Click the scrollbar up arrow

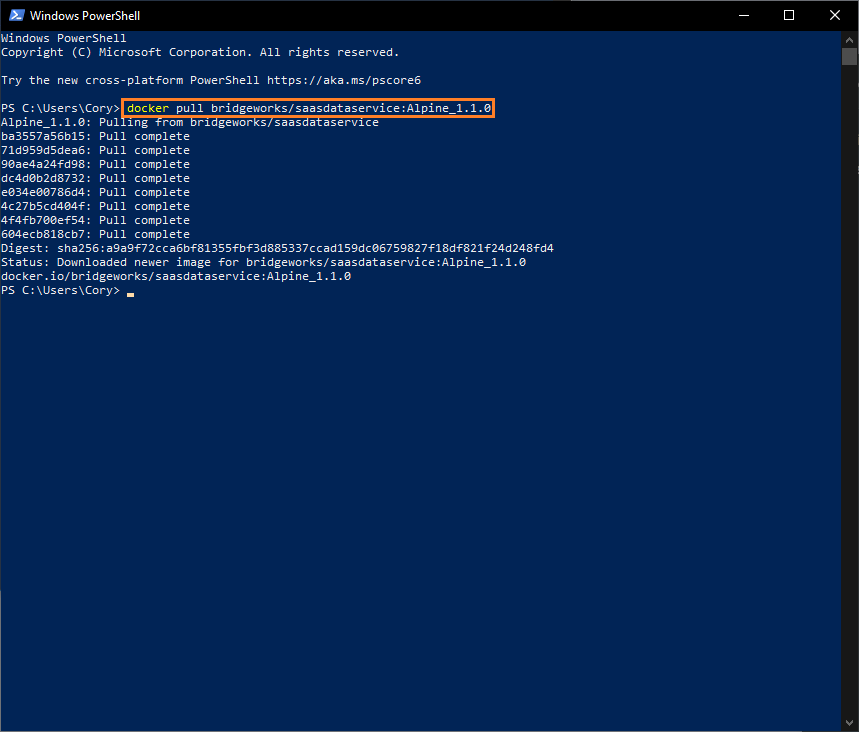point(849,39)
